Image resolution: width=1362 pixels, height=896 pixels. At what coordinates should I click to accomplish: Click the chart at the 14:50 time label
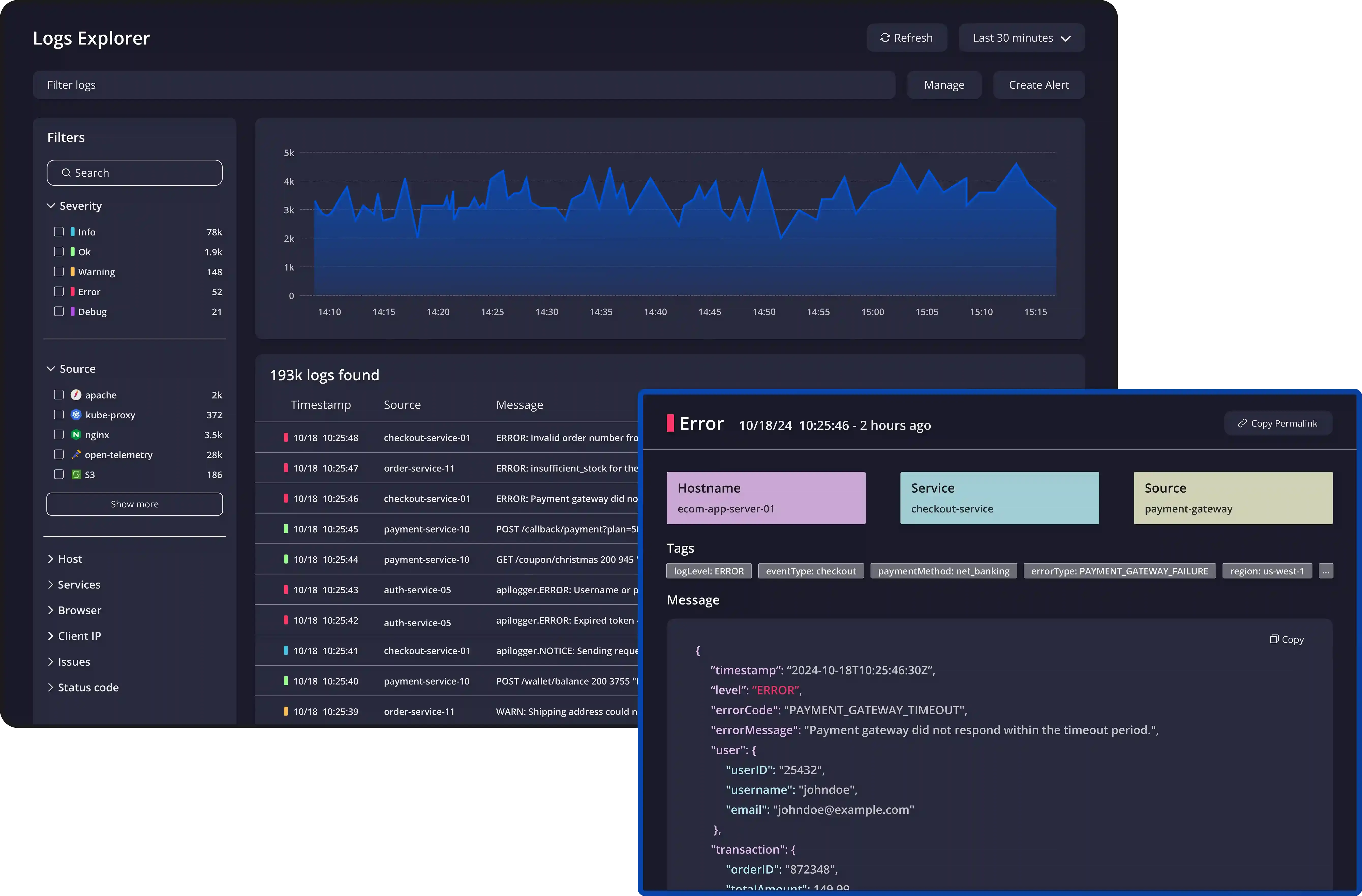[763, 312]
